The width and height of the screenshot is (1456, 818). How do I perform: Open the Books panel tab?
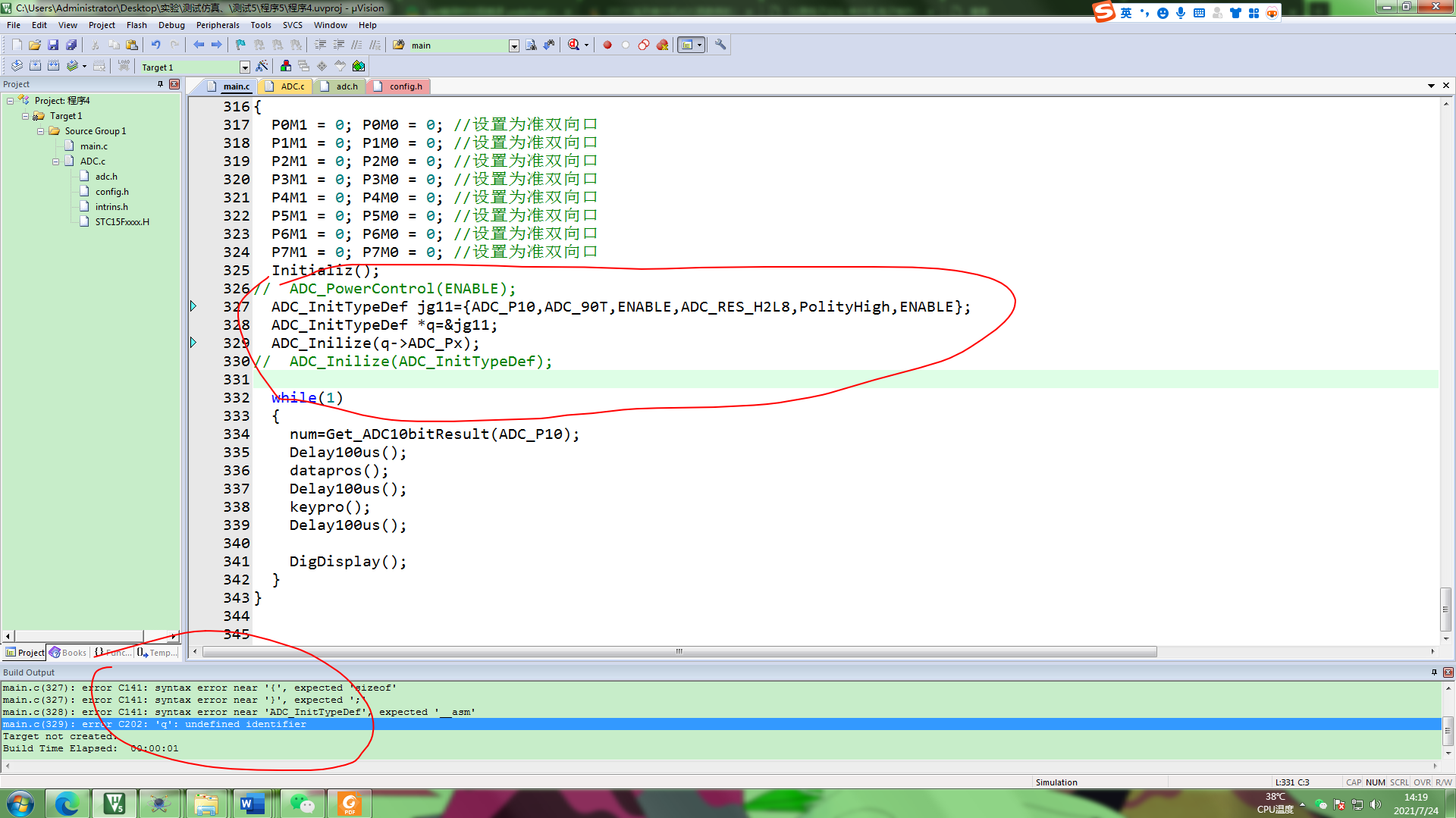coord(68,653)
